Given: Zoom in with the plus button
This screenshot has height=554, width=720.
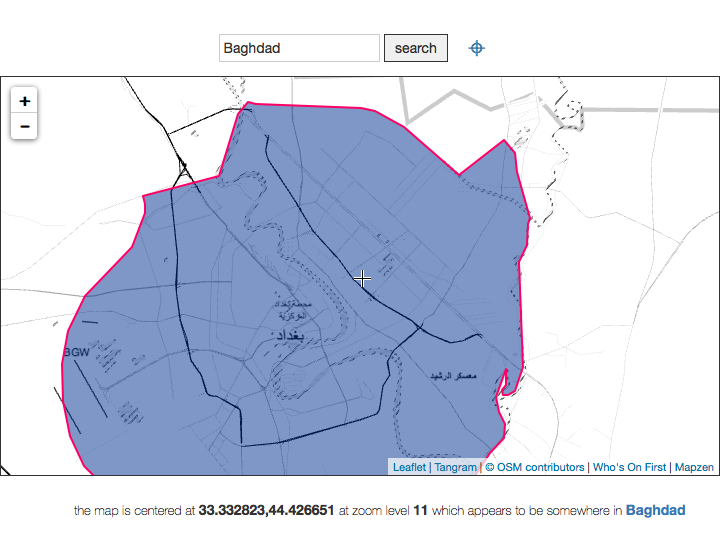Looking at the screenshot, I should tap(24, 101).
